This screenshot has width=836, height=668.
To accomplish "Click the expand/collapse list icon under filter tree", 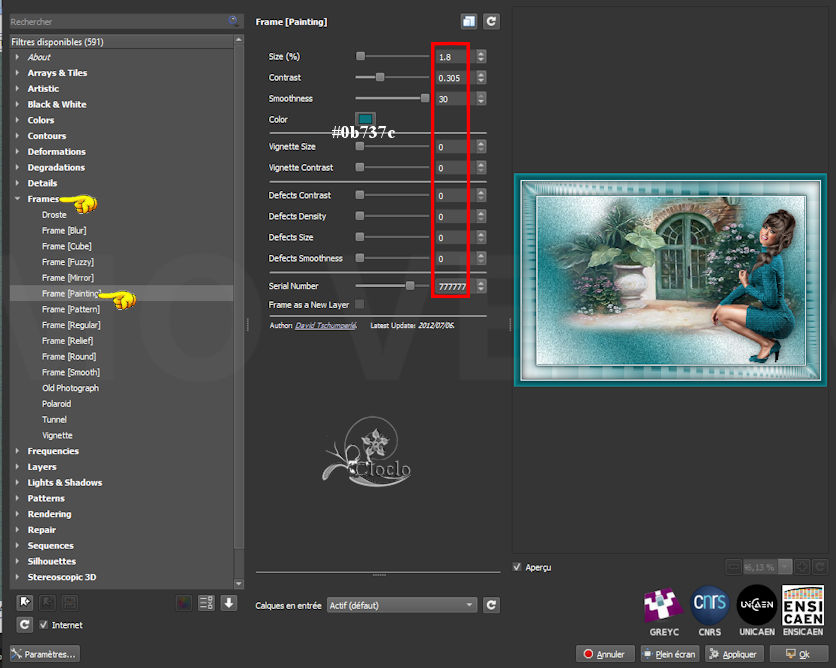I will pos(206,602).
